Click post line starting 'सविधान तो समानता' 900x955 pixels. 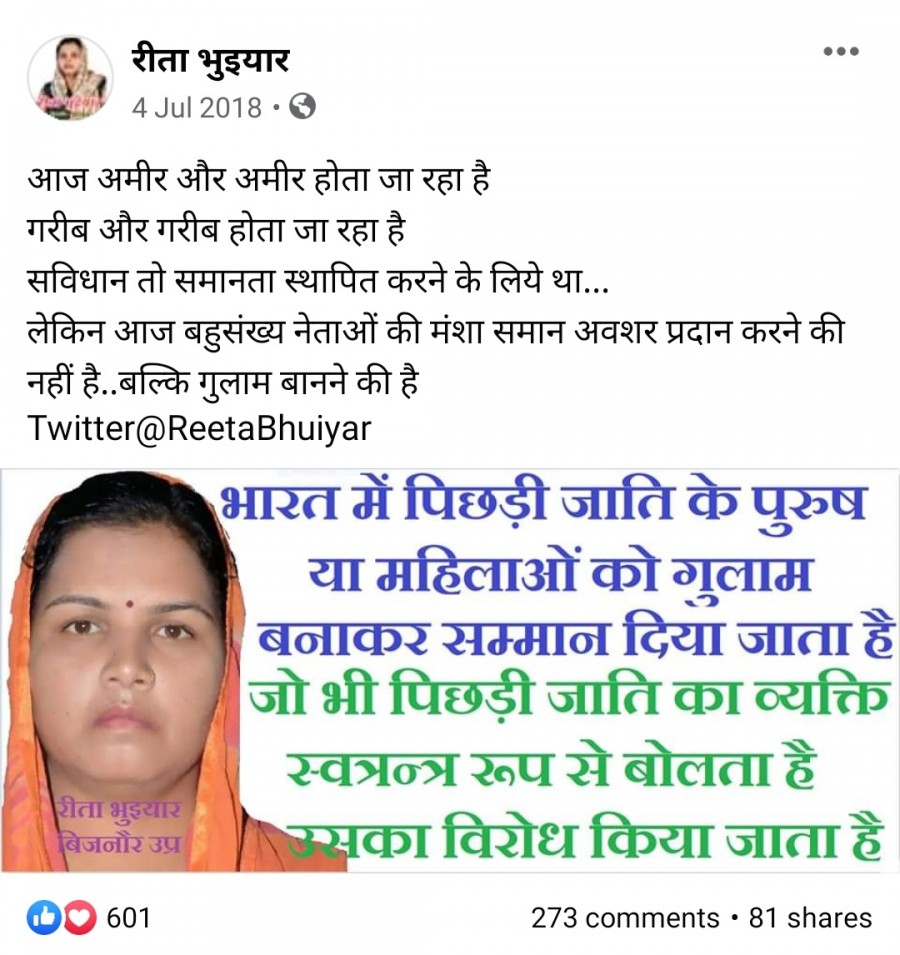pos(318,282)
